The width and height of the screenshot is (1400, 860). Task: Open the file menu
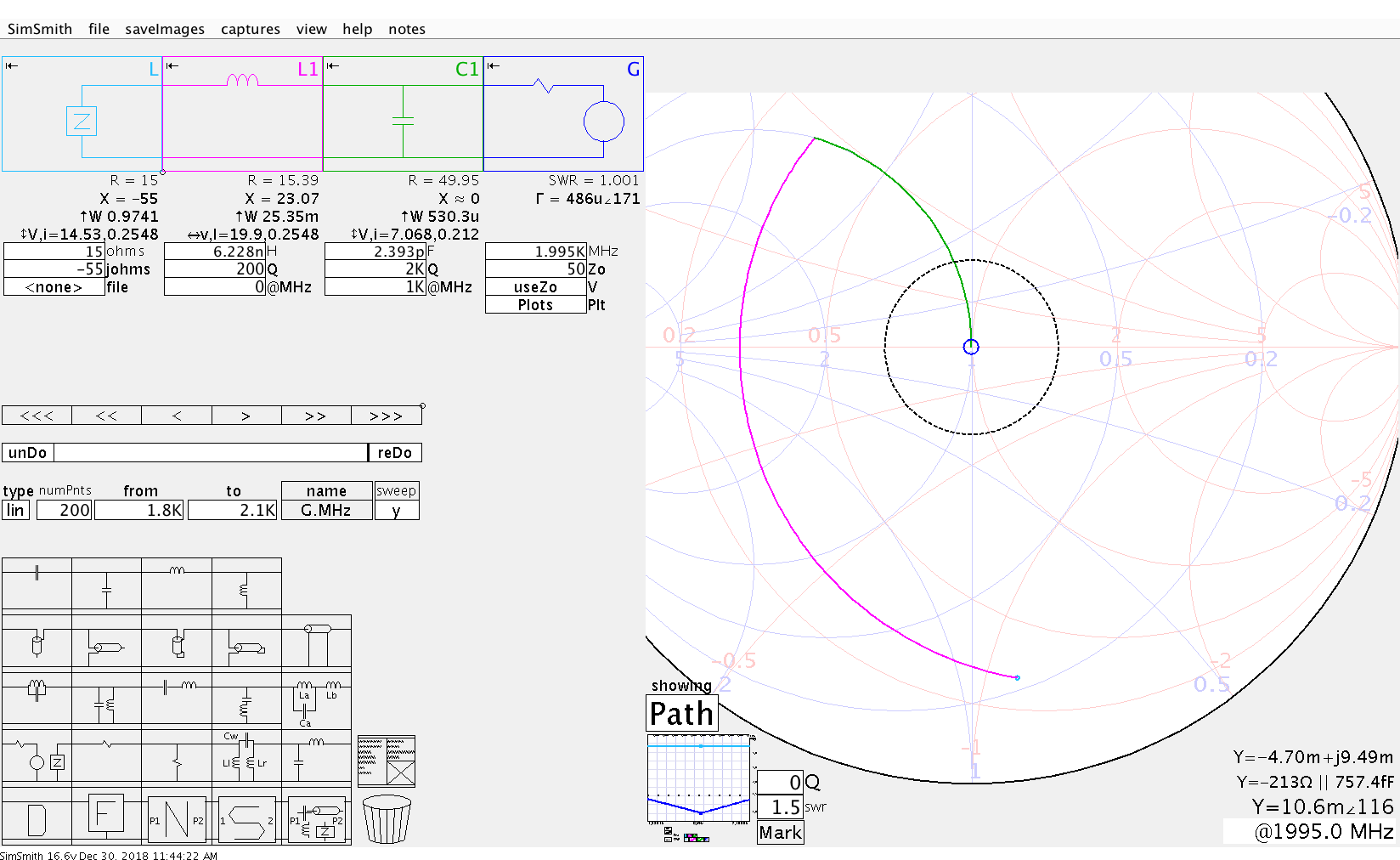coord(99,29)
